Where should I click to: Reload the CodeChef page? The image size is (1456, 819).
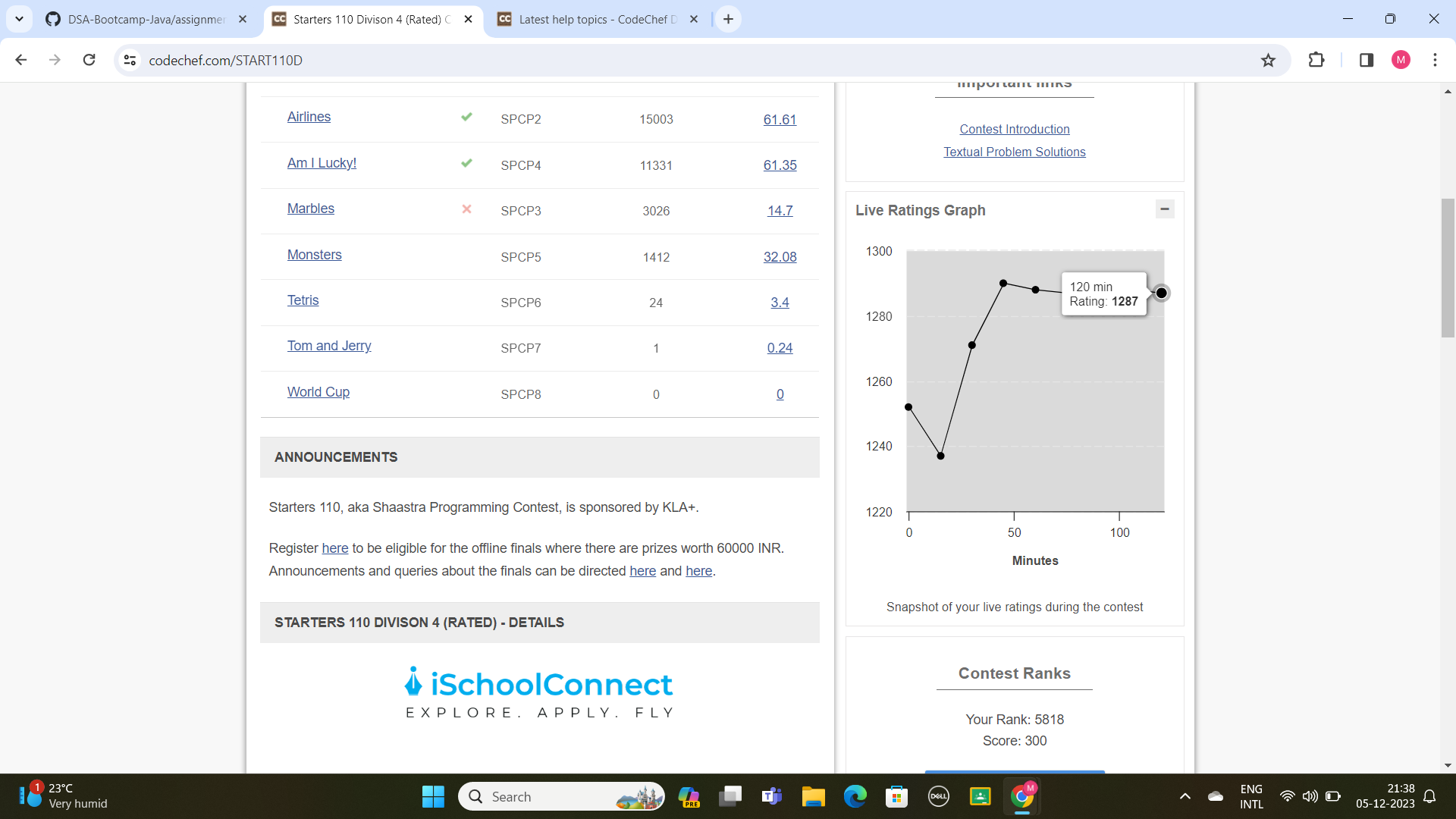[x=89, y=60]
